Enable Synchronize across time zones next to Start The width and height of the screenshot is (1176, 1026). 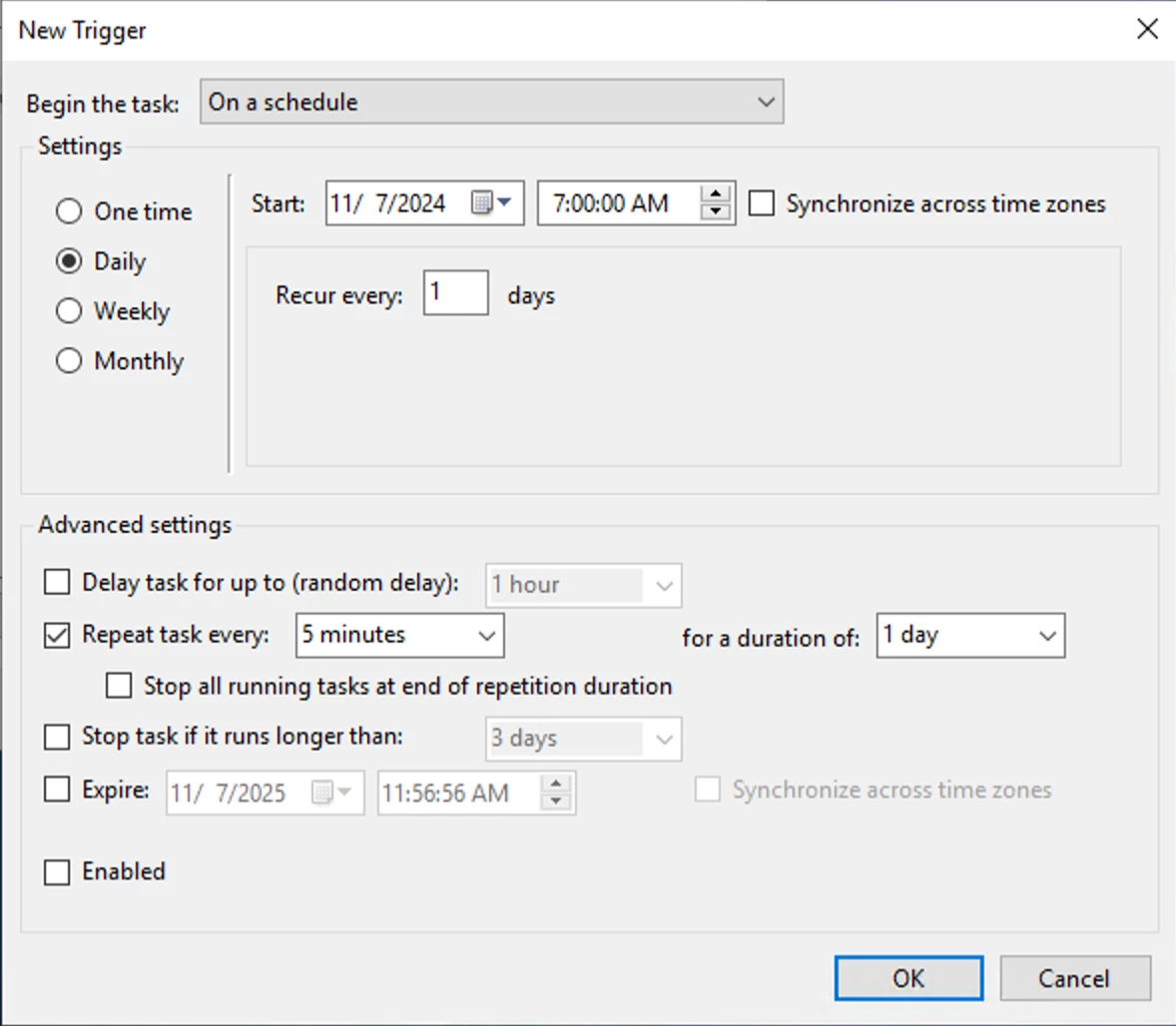click(x=762, y=204)
